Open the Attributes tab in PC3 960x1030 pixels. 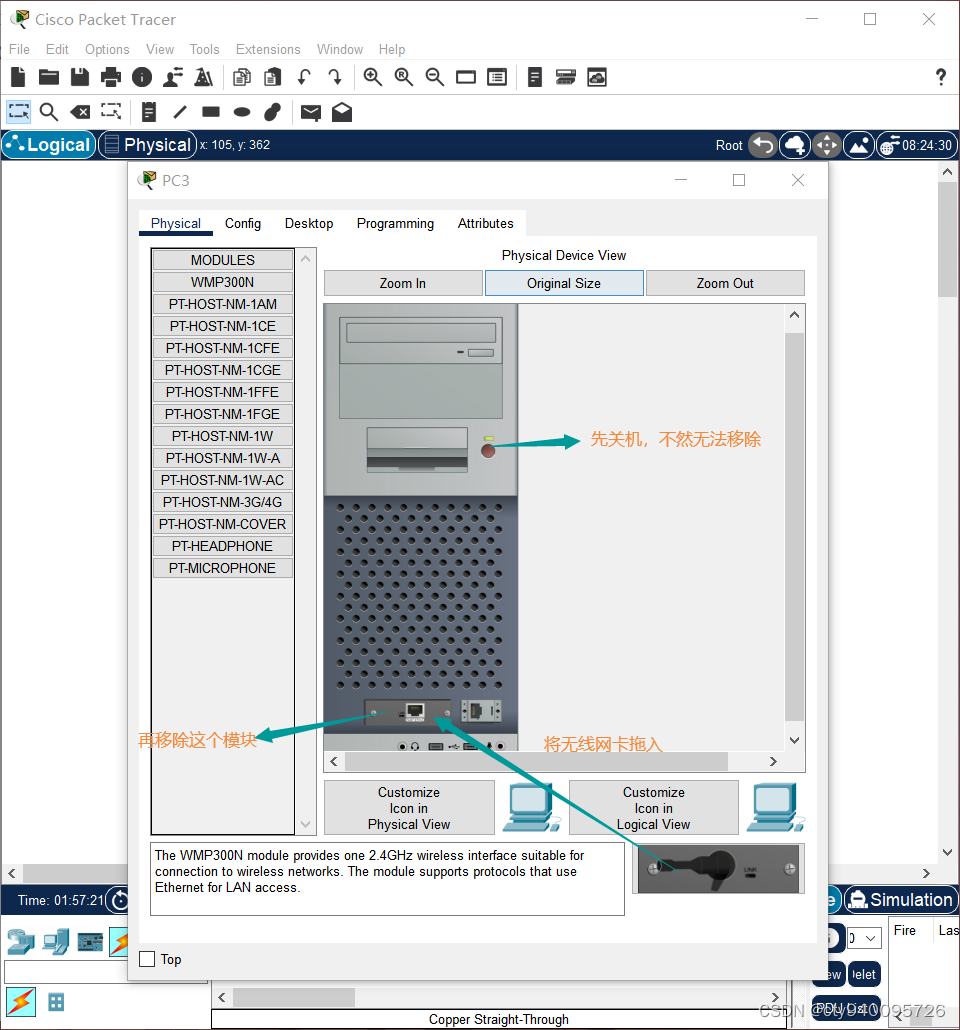tap(486, 223)
